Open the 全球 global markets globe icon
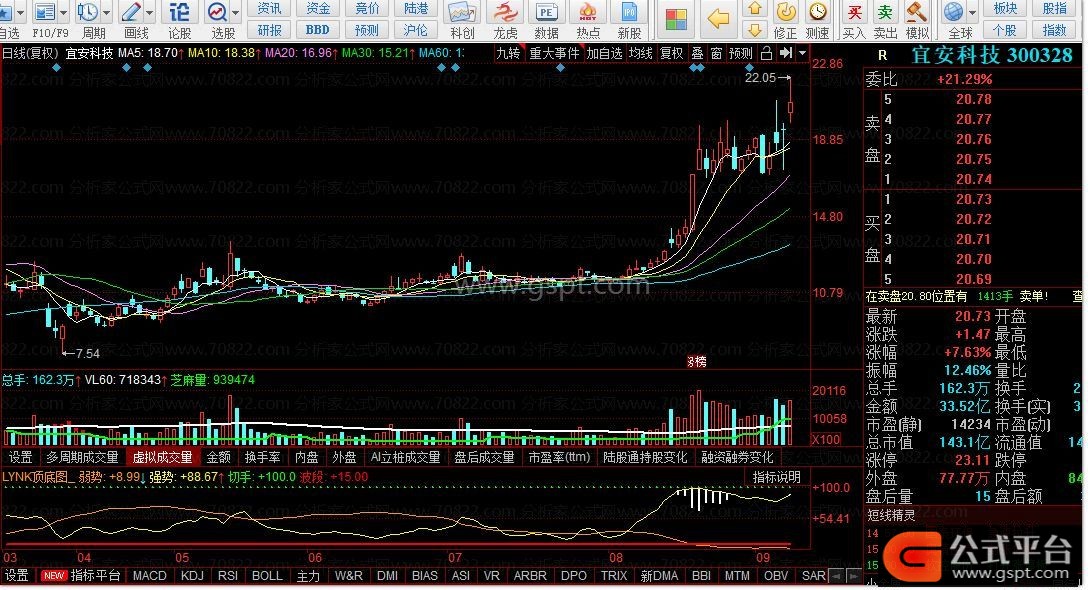The image size is (1088, 590). (953, 12)
